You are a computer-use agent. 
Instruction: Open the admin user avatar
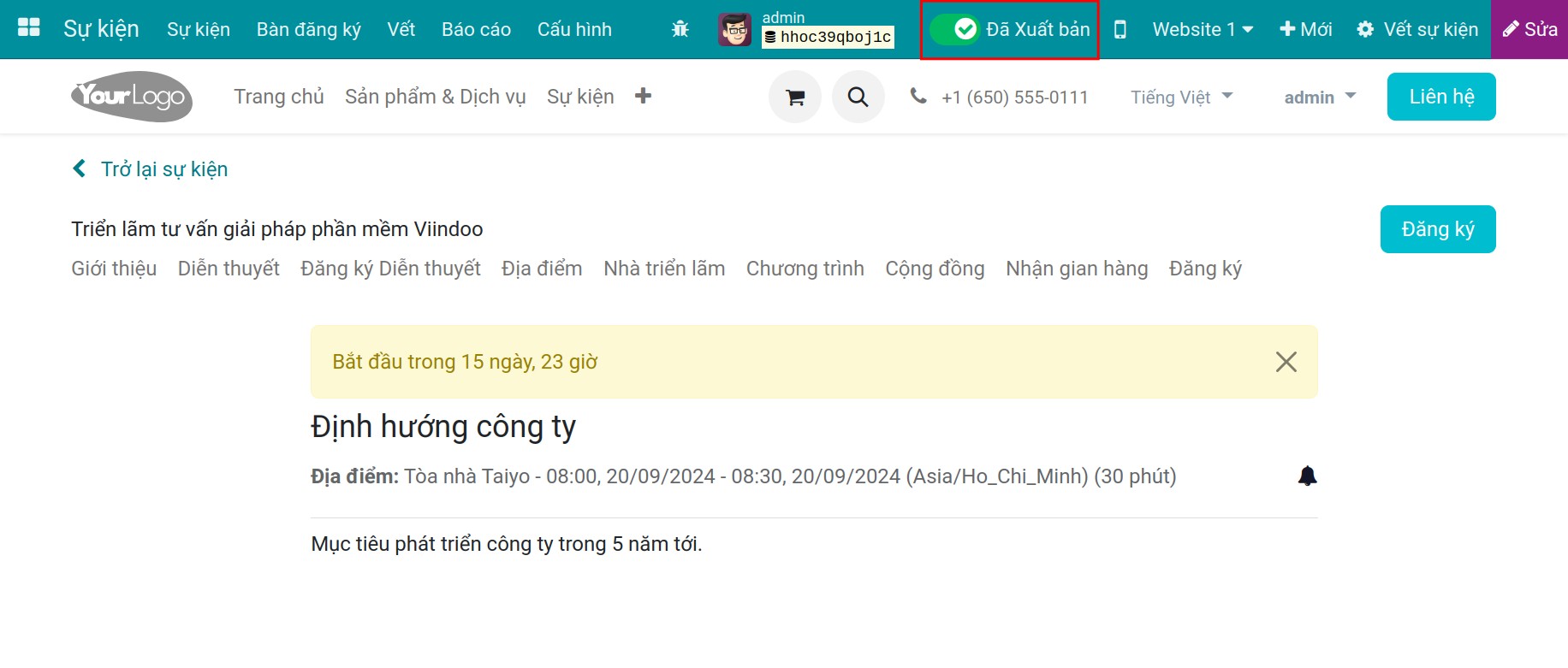coord(734,30)
